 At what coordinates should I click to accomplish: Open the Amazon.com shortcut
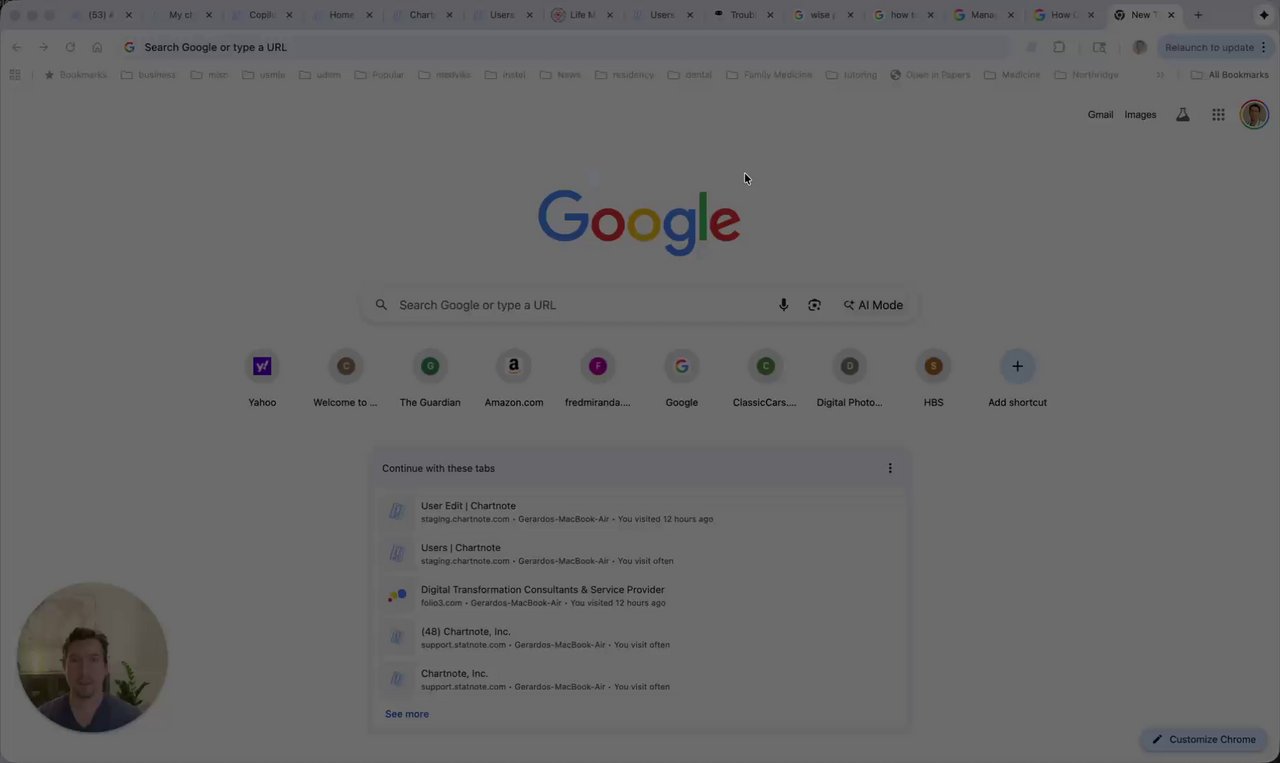tap(514, 379)
